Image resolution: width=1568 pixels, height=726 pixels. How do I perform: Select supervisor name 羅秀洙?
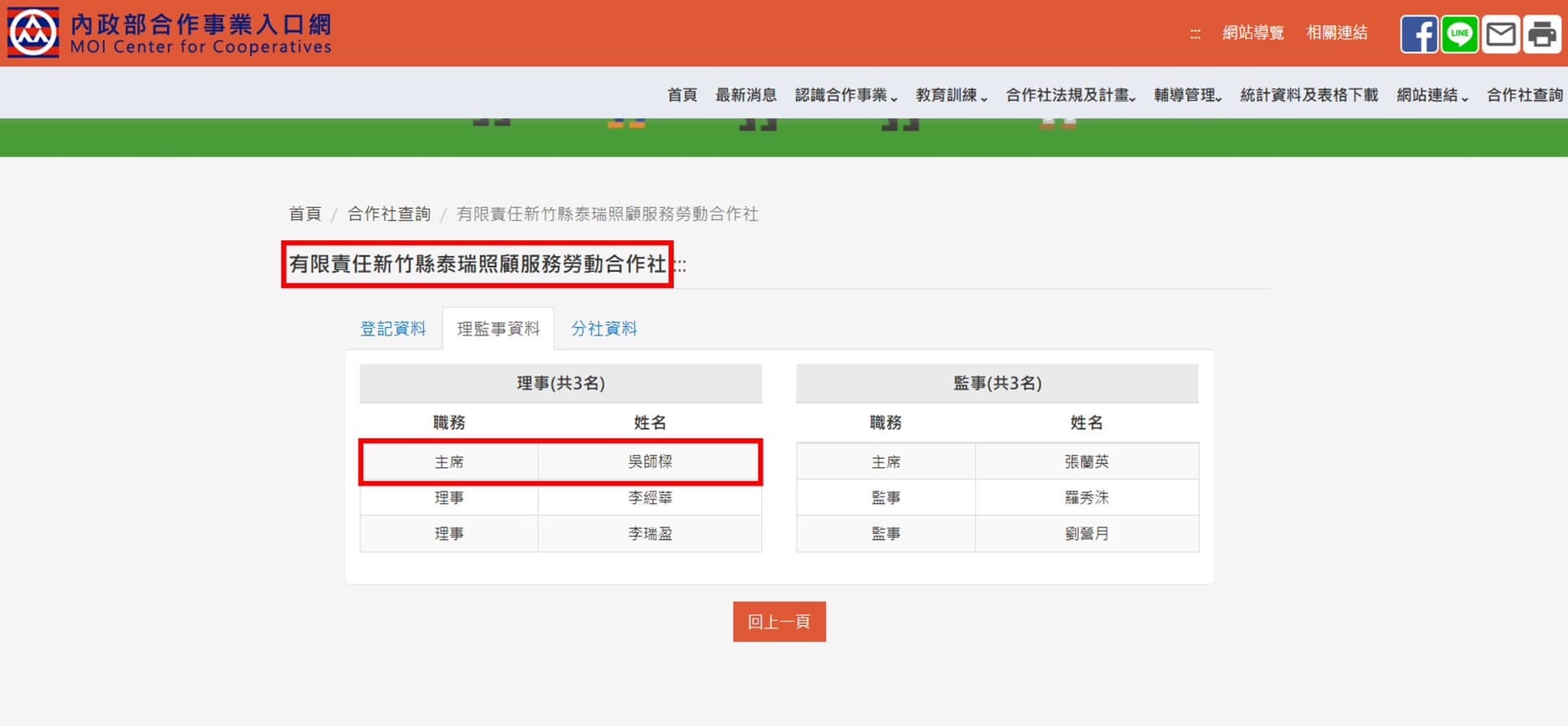point(1087,497)
